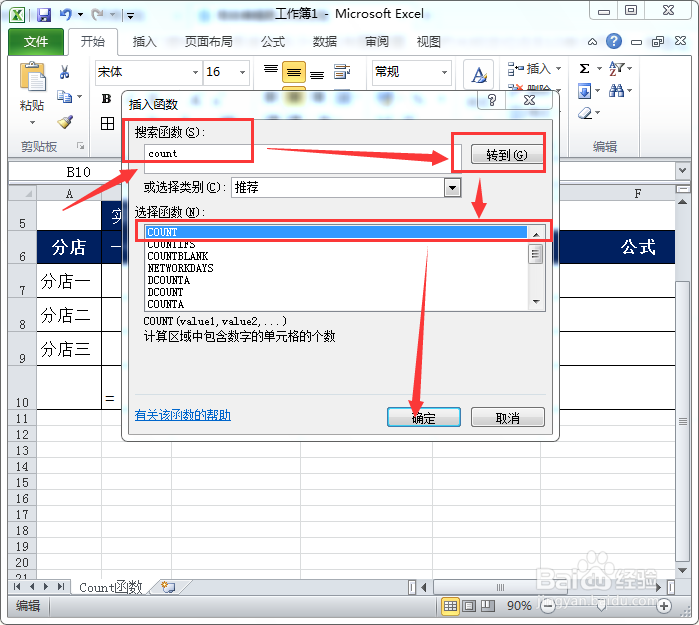Open the font name dropdown 宋体
This screenshot has width=699, height=625.
point(195,72)
